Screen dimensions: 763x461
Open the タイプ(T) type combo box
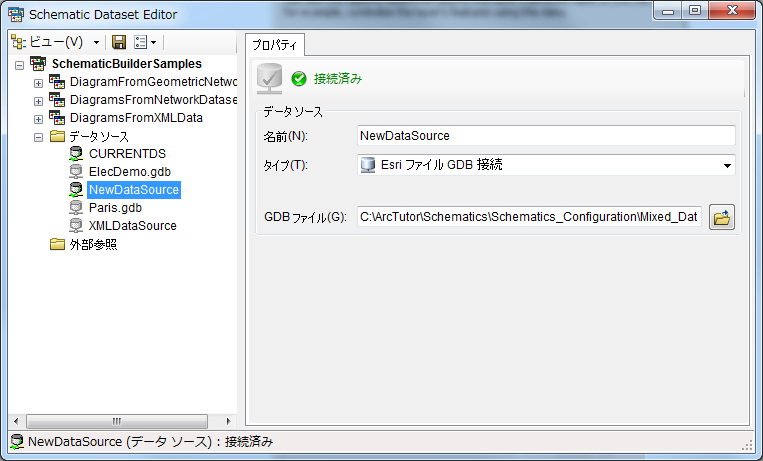546,165
